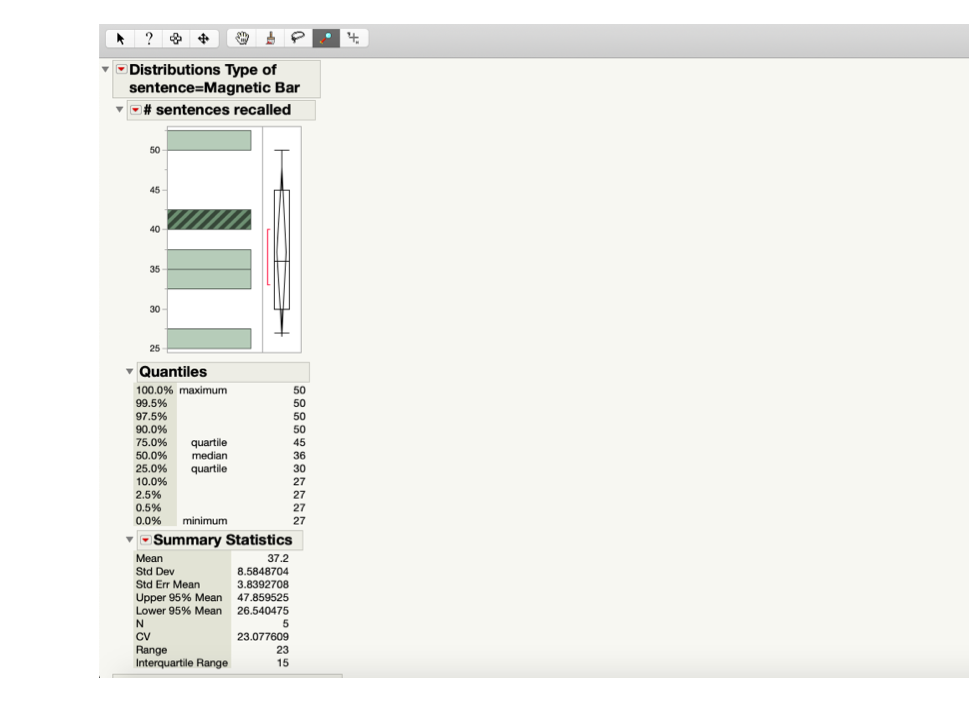Select the four-way Move tool
Image resolution: width=969 pixels, height=707 pixels.
pos(204,38)
